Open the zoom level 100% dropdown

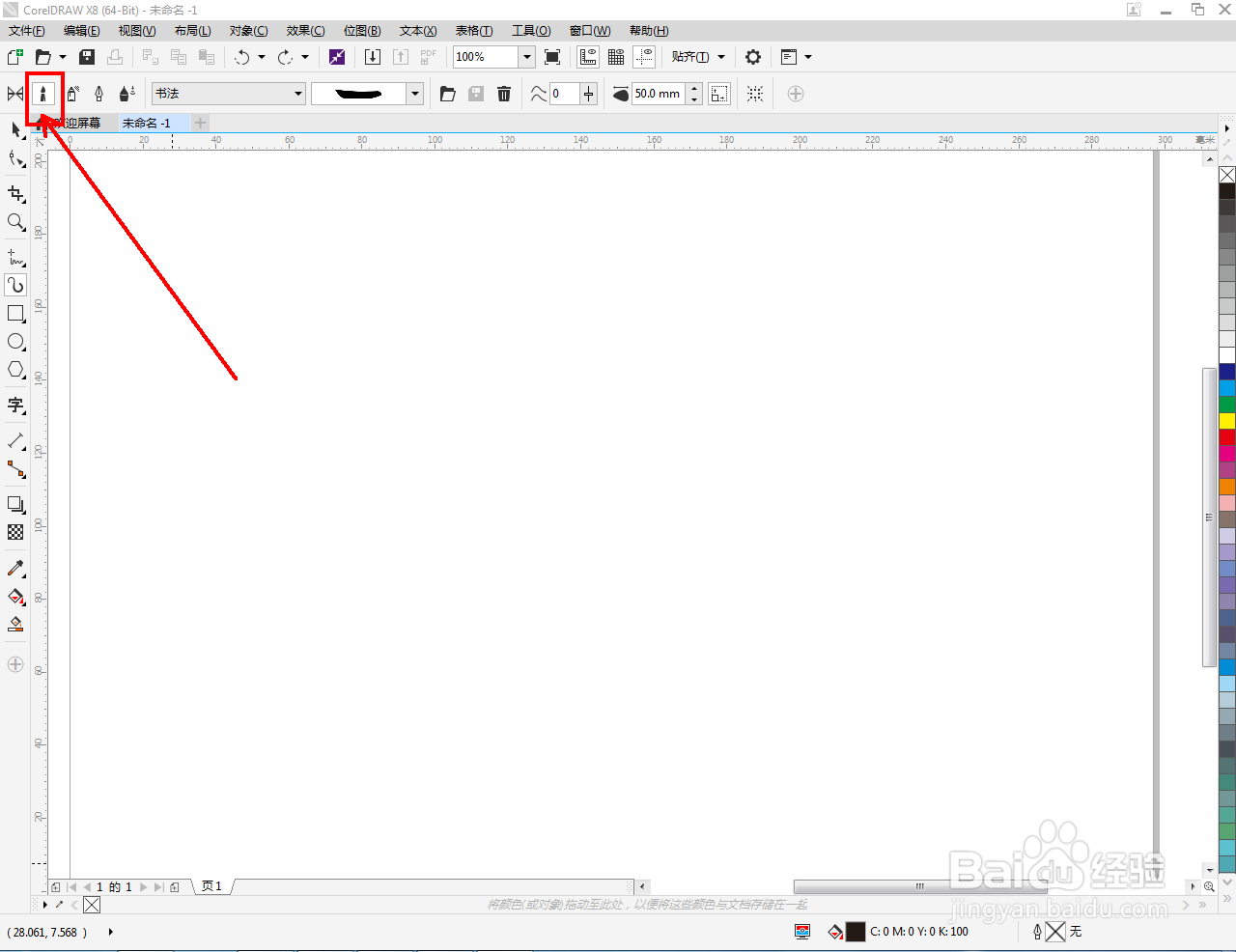527,57
